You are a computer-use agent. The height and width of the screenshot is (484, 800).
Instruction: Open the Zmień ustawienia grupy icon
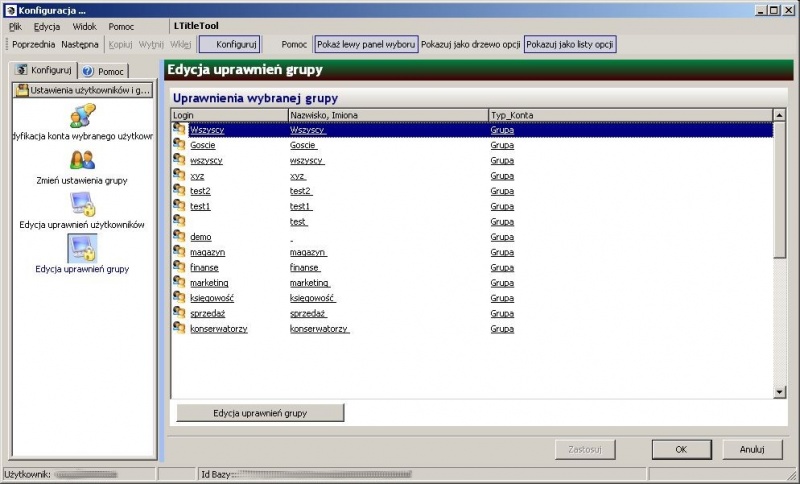[83, 160]
